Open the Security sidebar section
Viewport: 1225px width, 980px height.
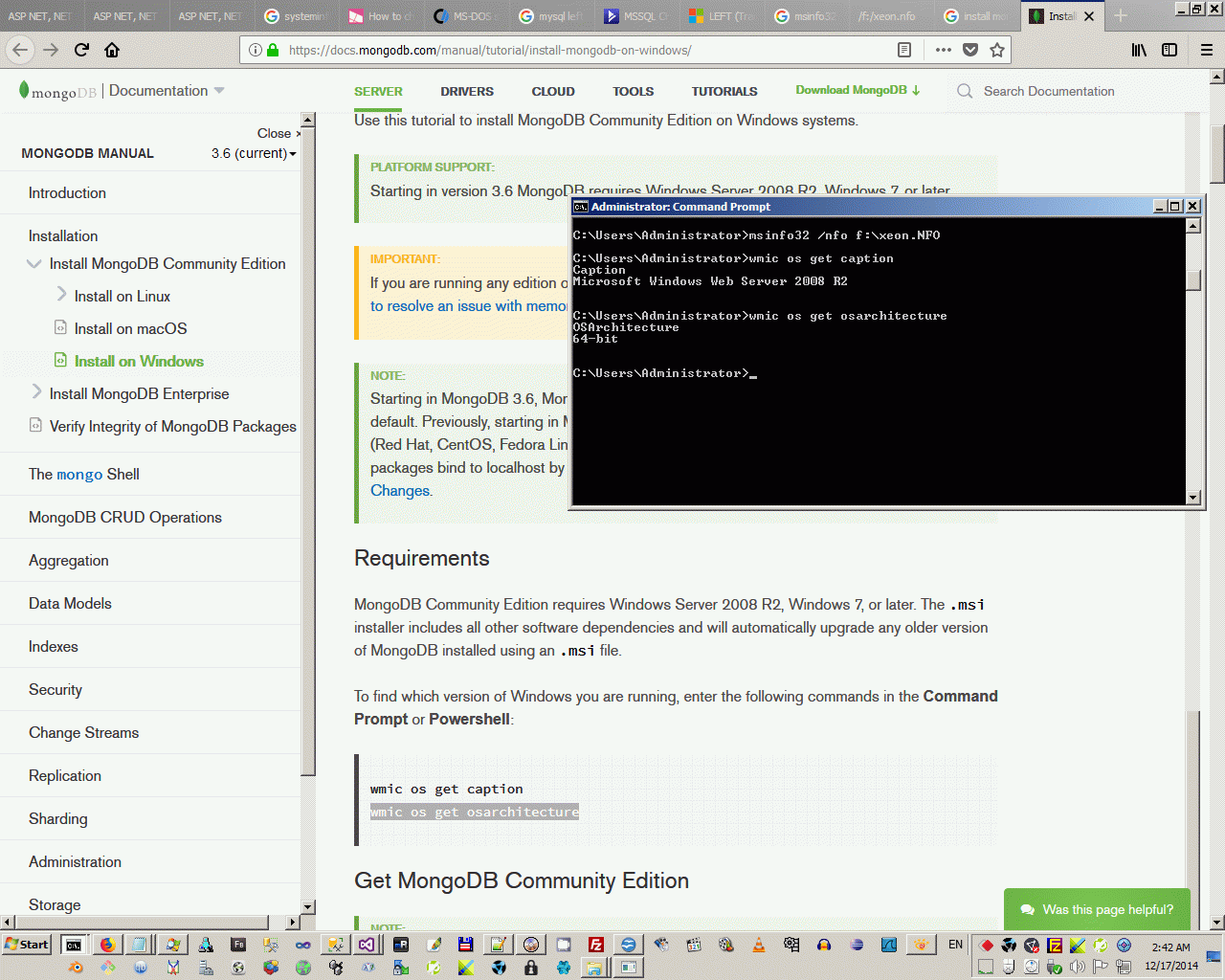click(56, 689)
